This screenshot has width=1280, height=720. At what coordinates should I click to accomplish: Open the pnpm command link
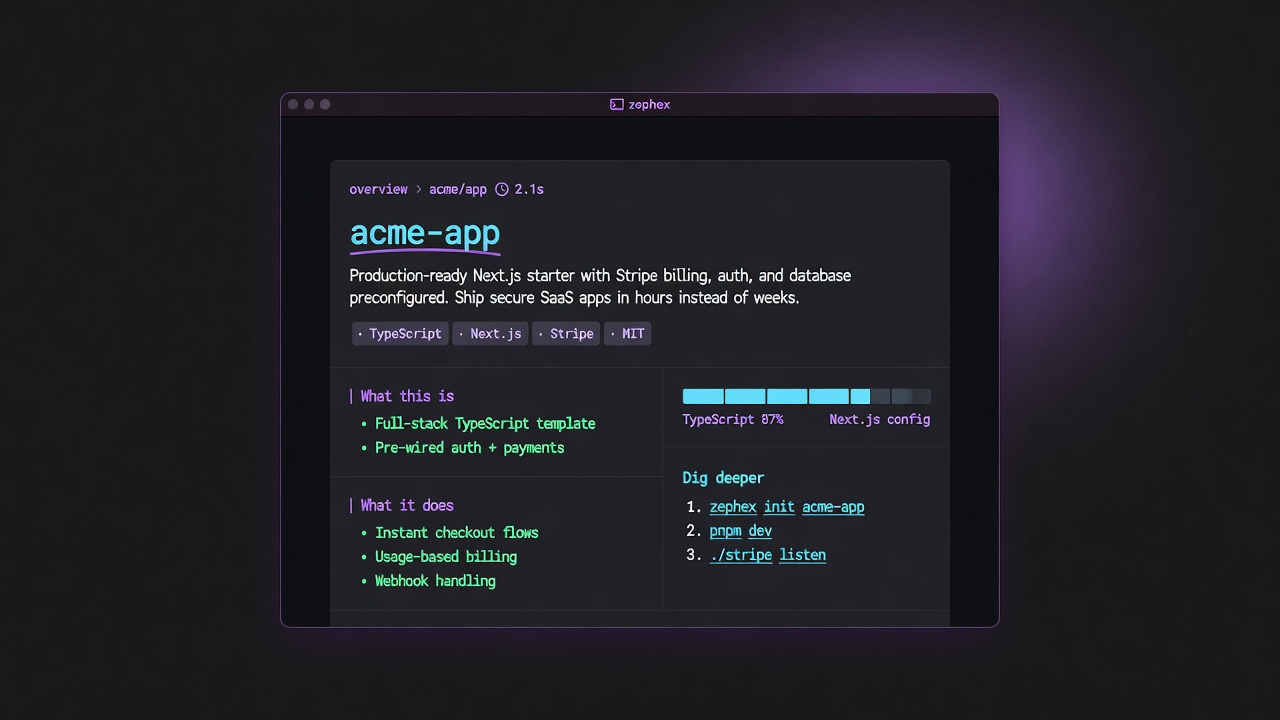pyautogui.click(x=725, y=531)
